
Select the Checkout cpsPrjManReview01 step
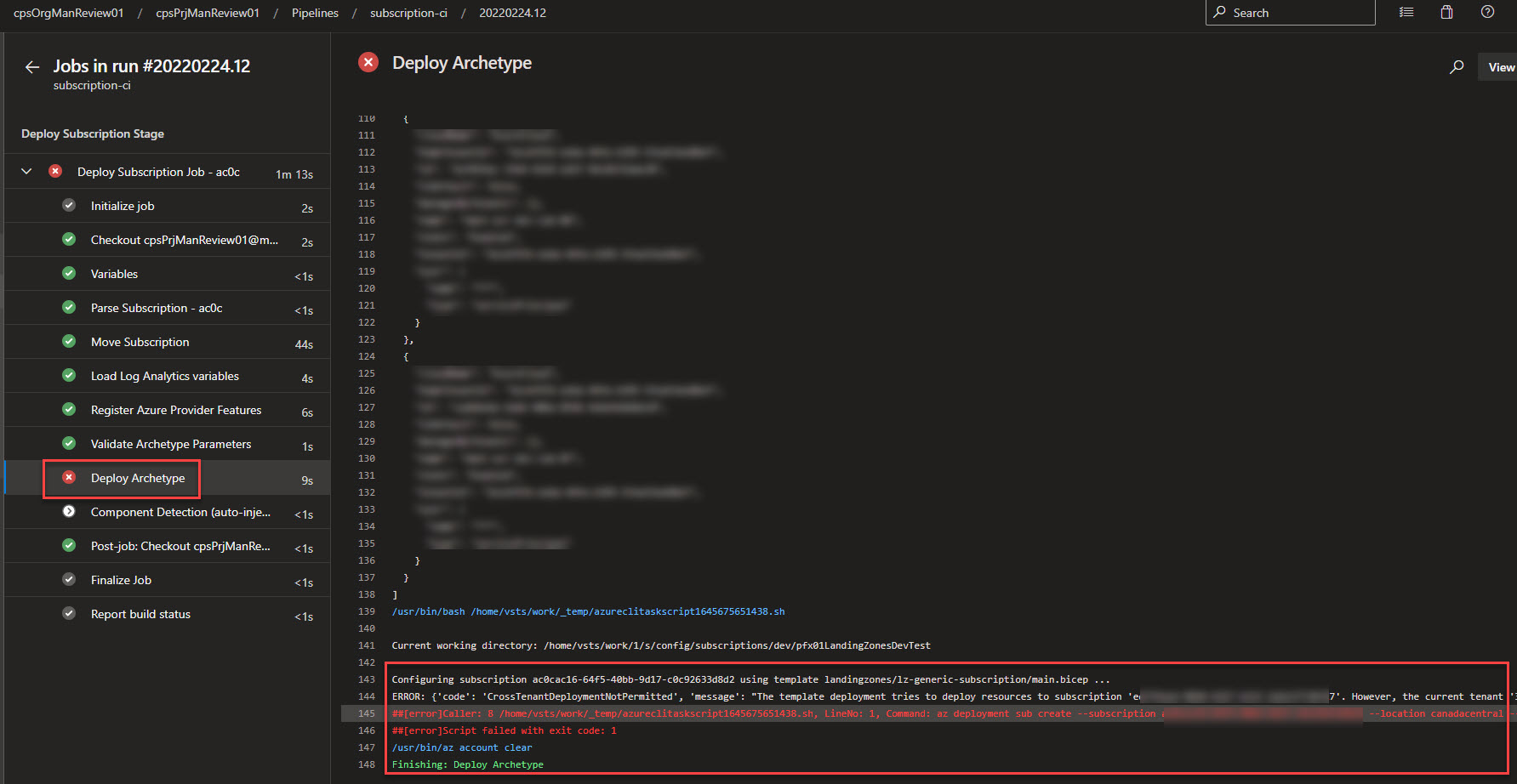[x=168, y=240]
